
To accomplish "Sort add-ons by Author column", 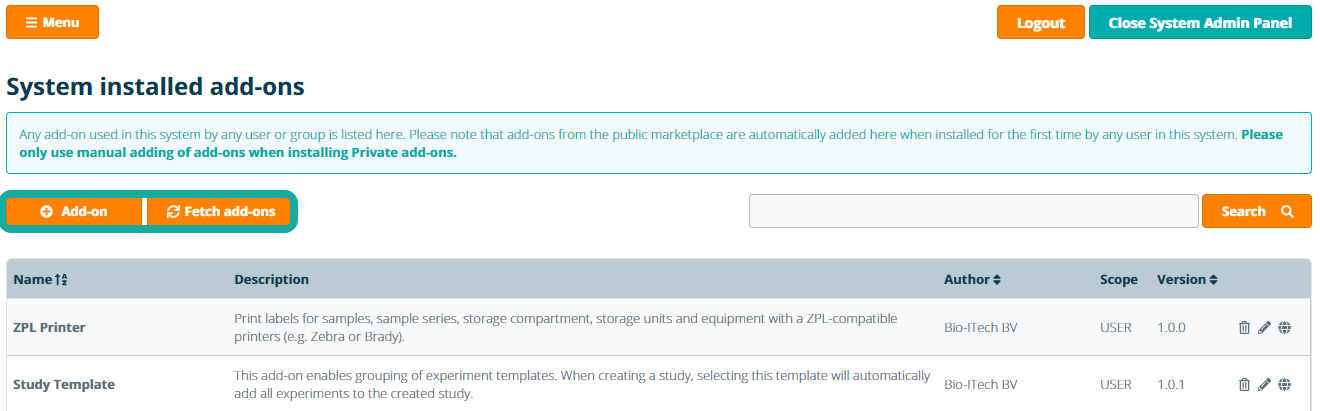I will [x=972, y=280].
